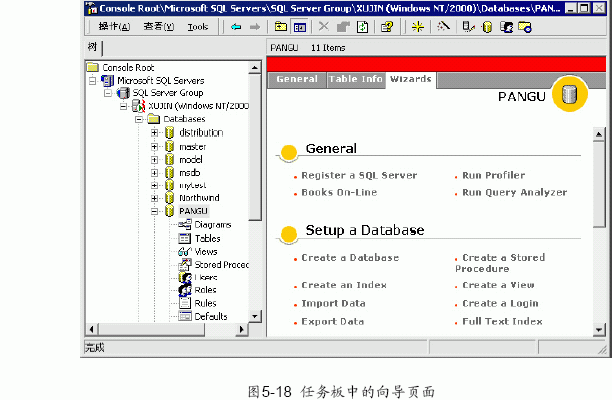612x400 pixels.
Task: Collapse the PANGU database node
Action: [155, 212]
